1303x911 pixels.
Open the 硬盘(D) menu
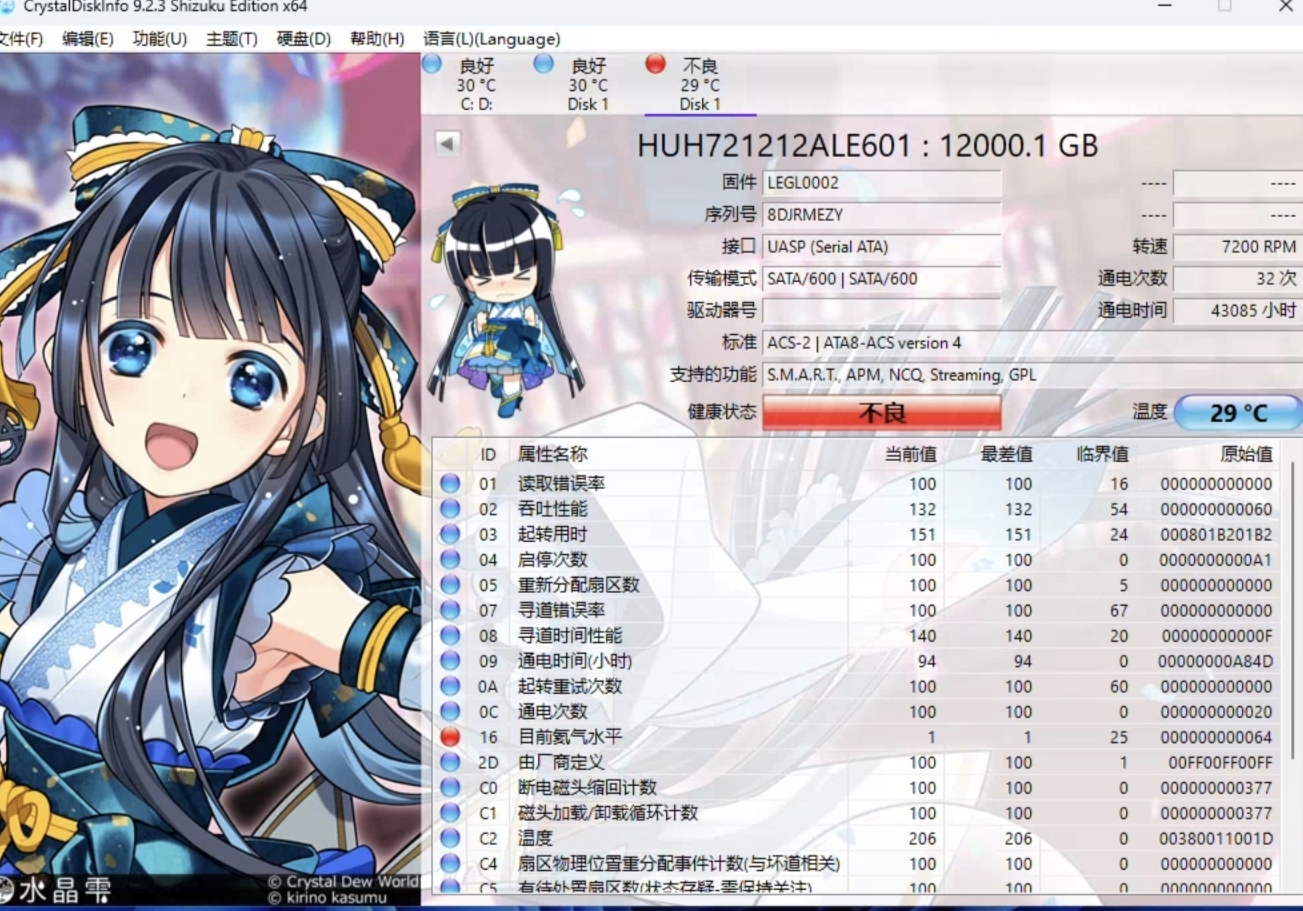pos(304,39)
